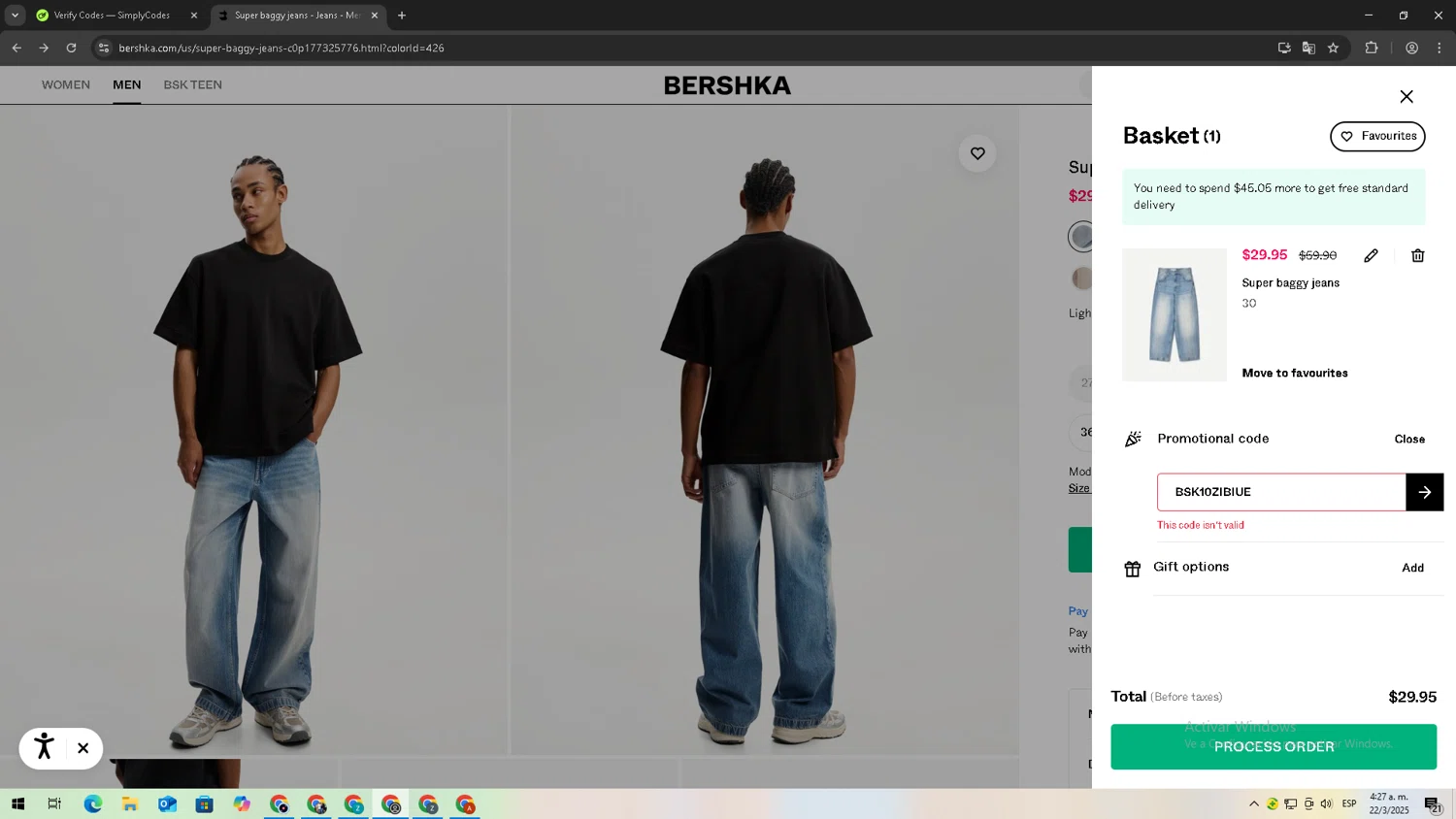The width and height of the screenshot is (1456, 819).
Task: View site information icon in address bar
Action: click(104, 48)
